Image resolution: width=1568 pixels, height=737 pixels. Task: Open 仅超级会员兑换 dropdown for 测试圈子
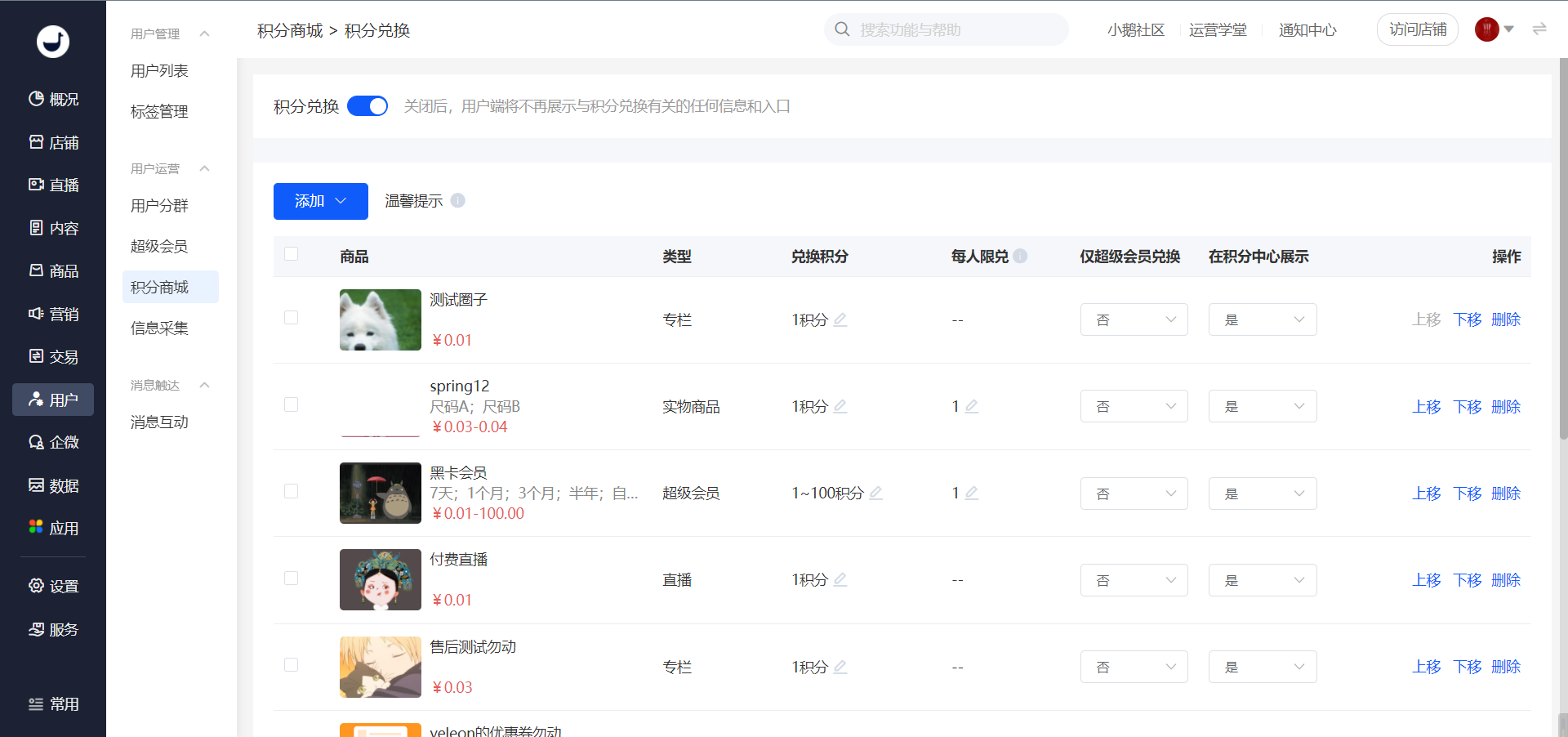pos(1134,319)
